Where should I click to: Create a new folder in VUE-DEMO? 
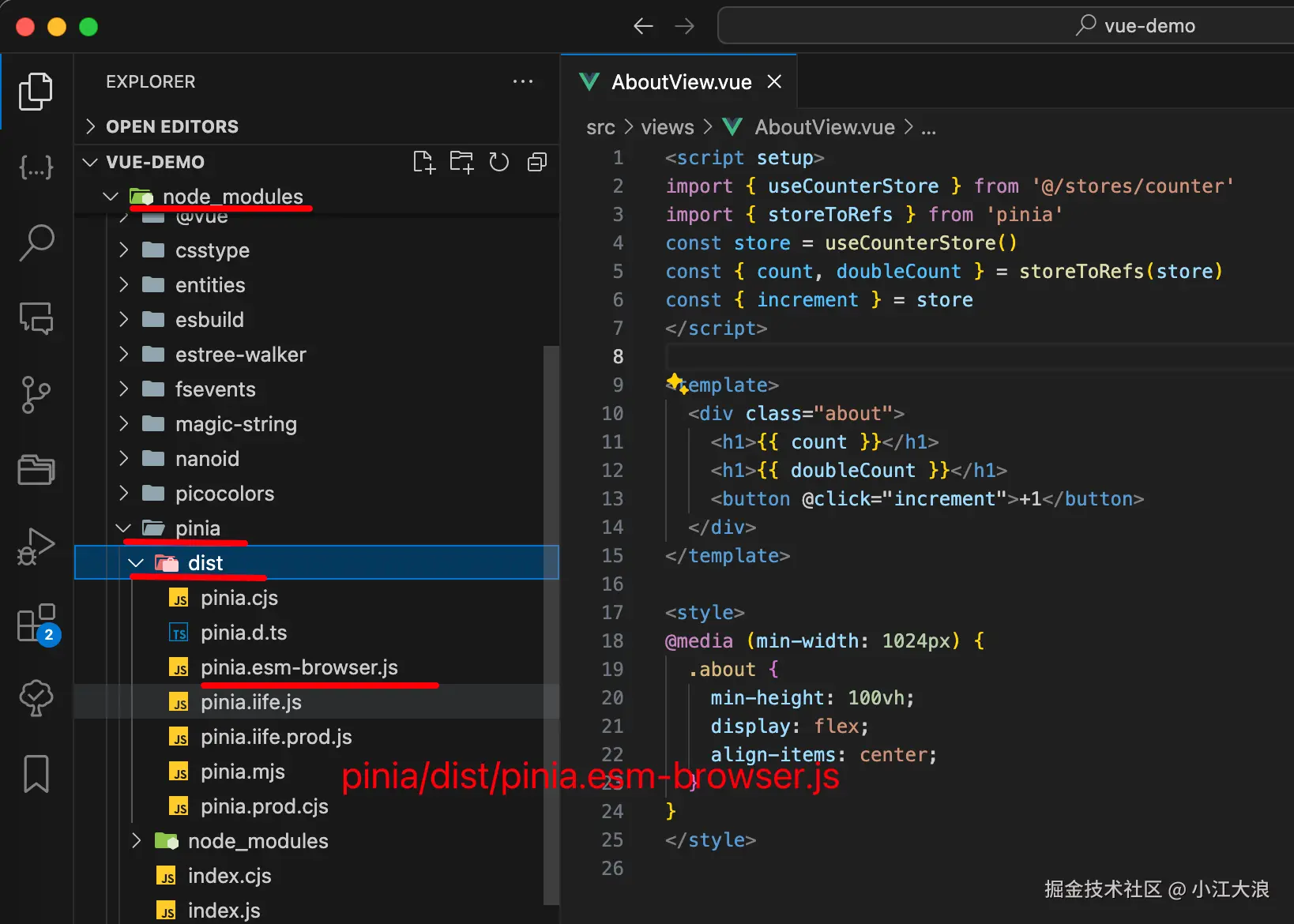click(x=461, y=162)
